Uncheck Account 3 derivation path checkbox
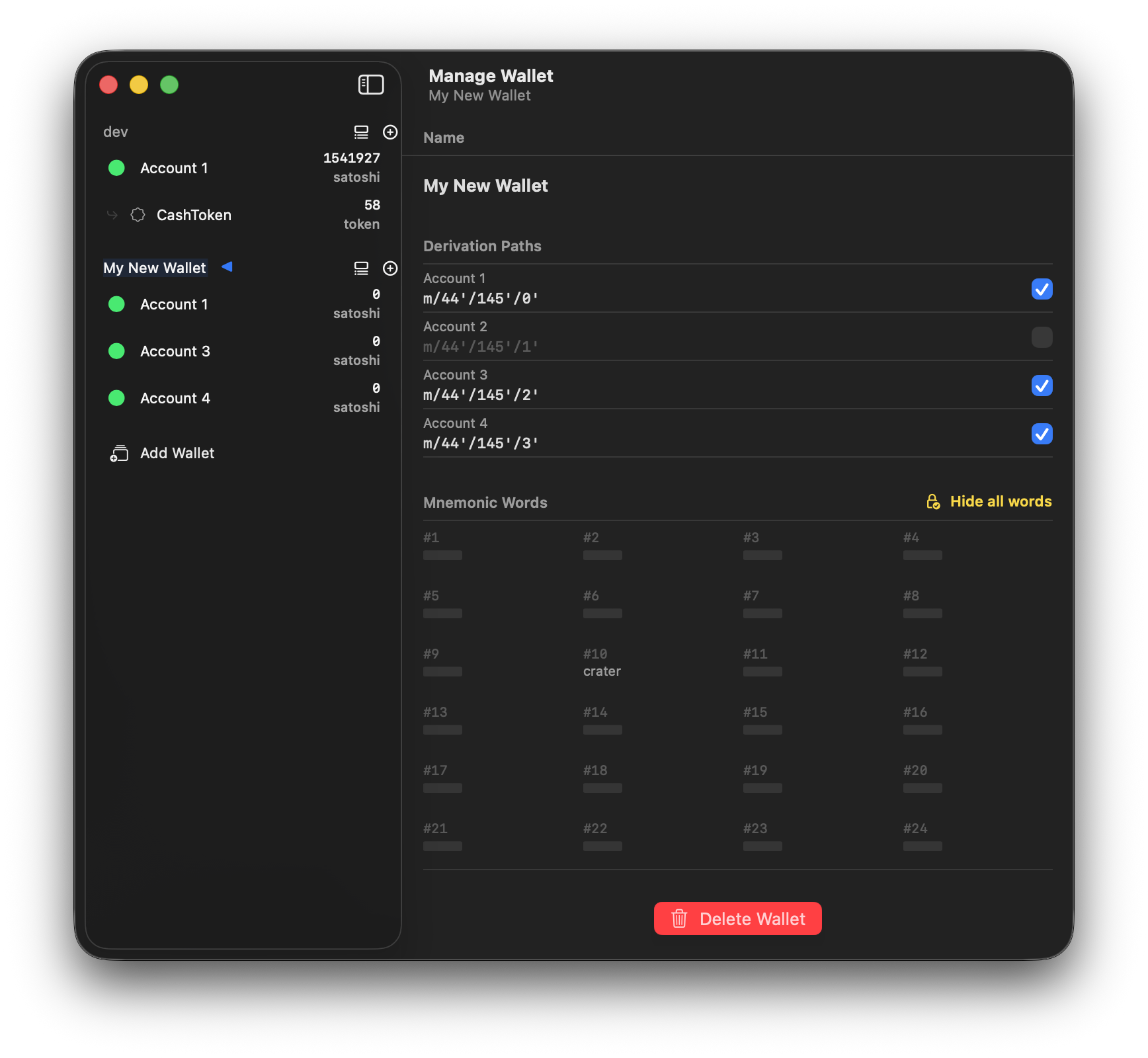 tap(1042, 386)
